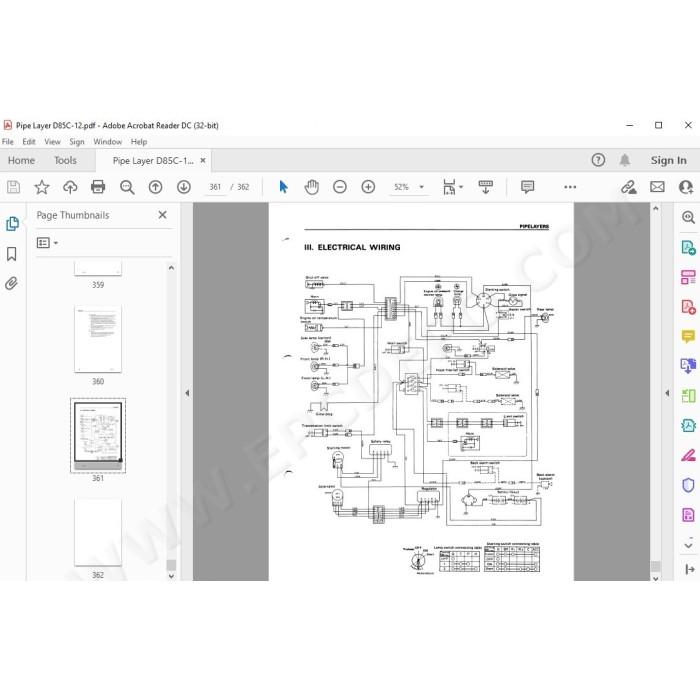Open Protect shield tool in right pane
Viewport: 700px width, 700px height.
tap(688, 485)
